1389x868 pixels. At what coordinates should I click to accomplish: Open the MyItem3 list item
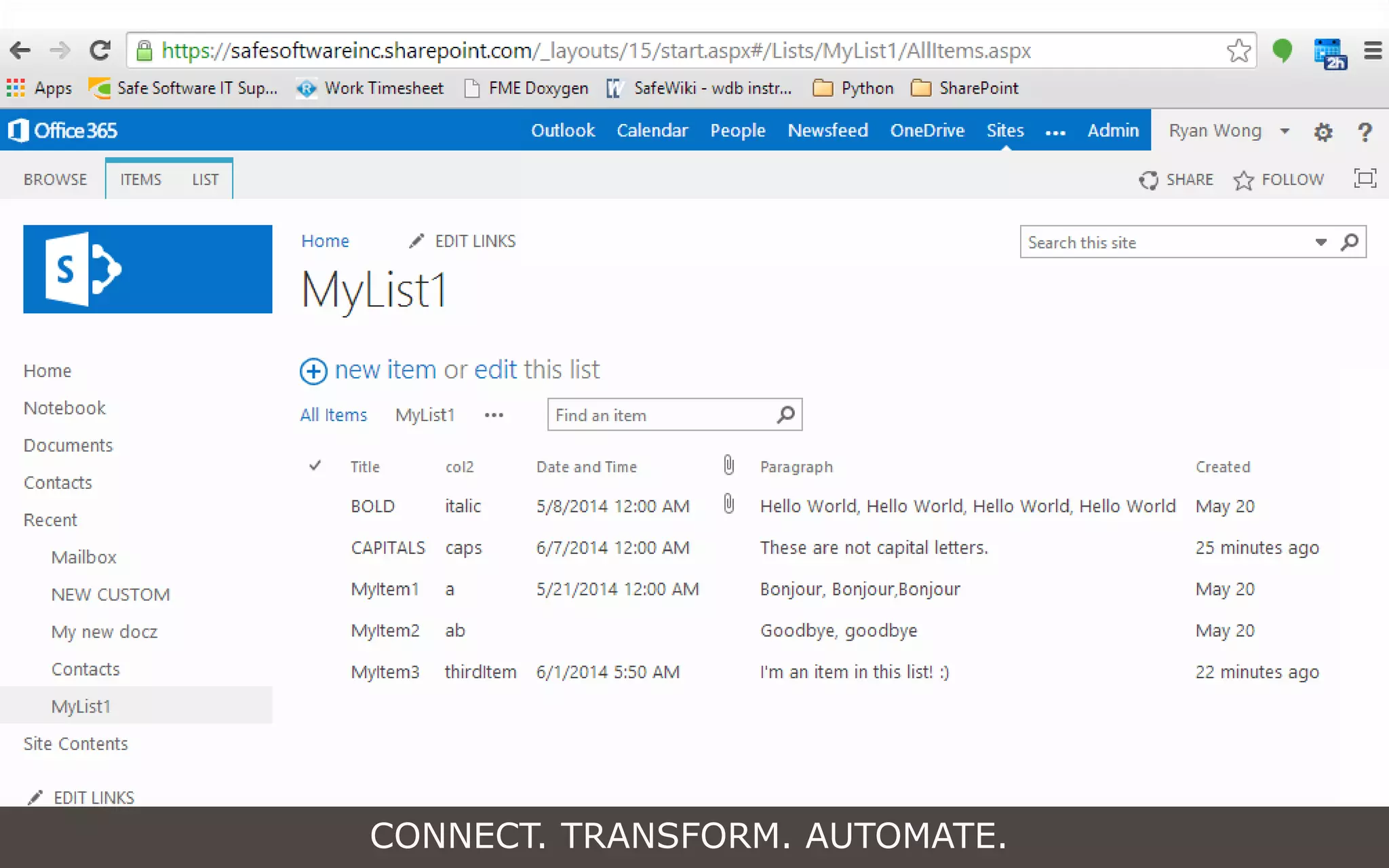pos(385,672)
